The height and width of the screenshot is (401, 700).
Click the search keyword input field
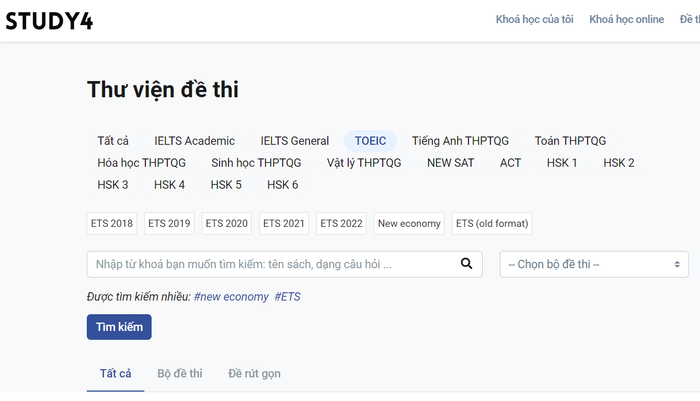click(270, 264)
